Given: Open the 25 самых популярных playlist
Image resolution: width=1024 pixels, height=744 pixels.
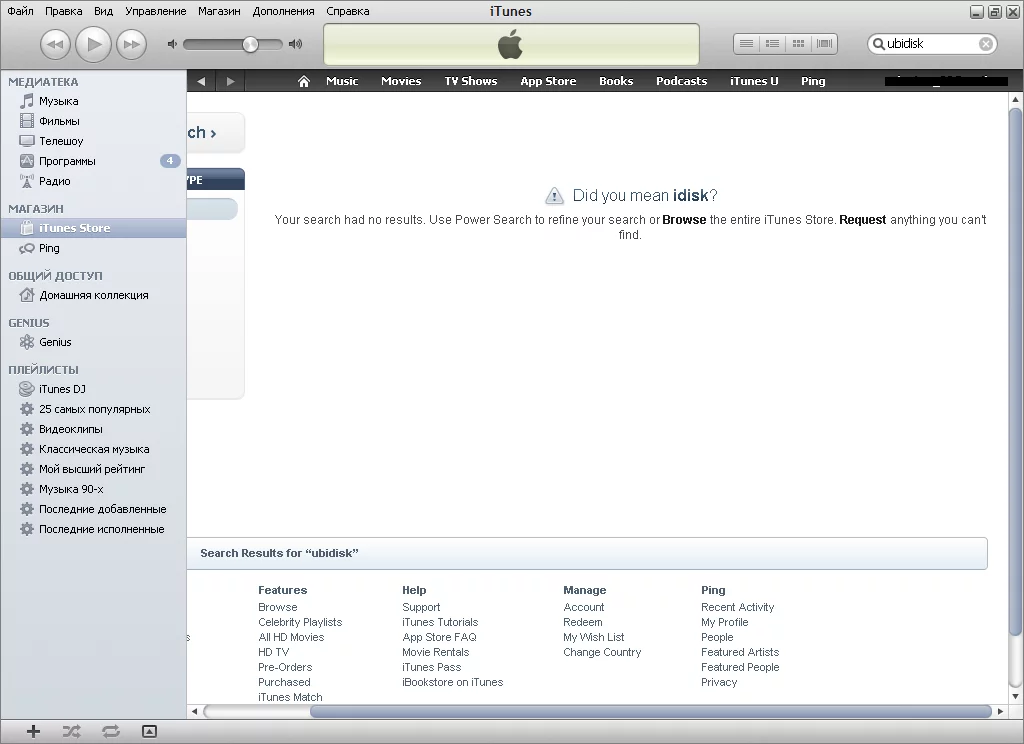Looking at the screenshot, I should [93, 409].
